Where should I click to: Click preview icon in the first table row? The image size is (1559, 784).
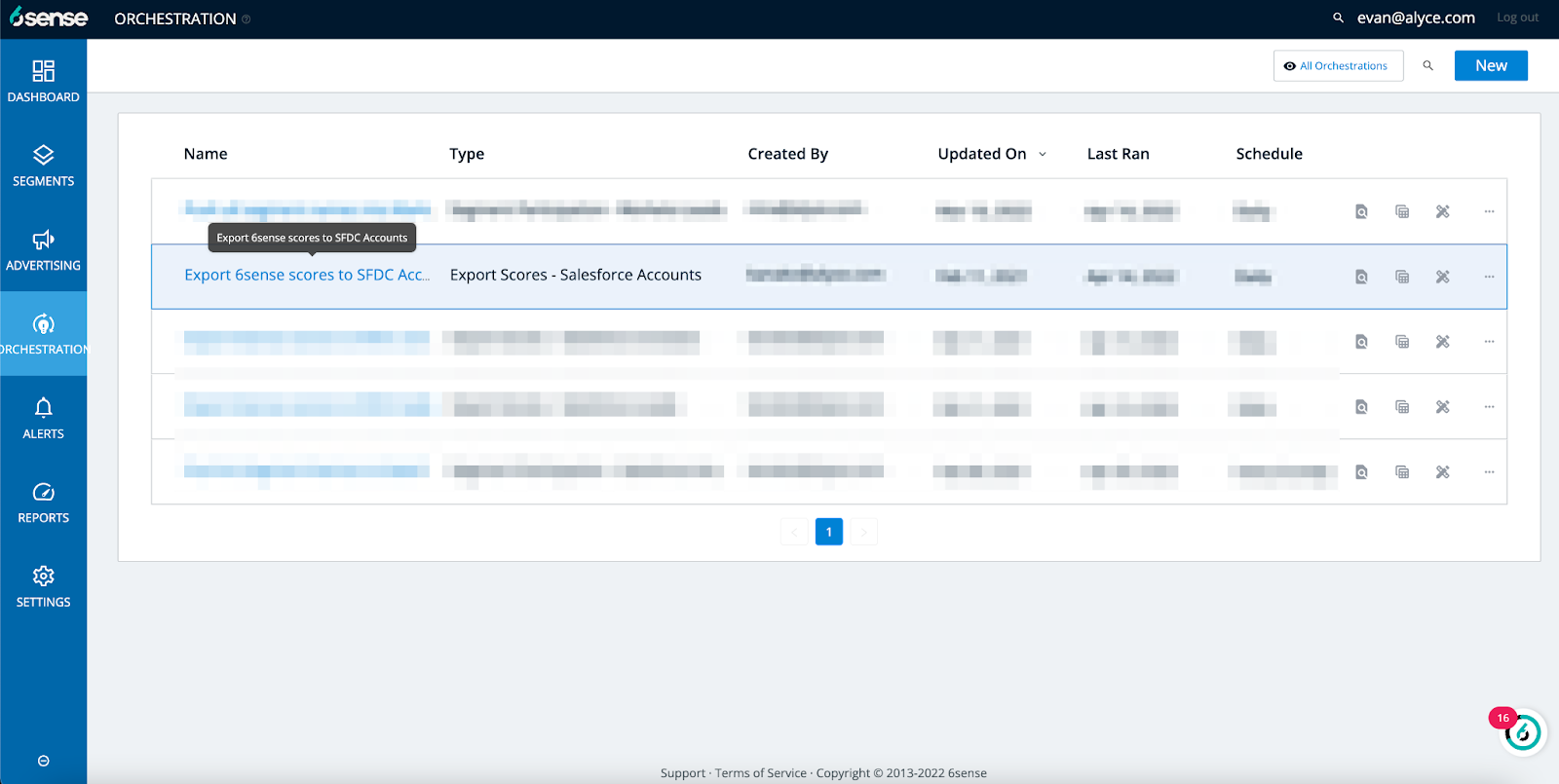1361,211
